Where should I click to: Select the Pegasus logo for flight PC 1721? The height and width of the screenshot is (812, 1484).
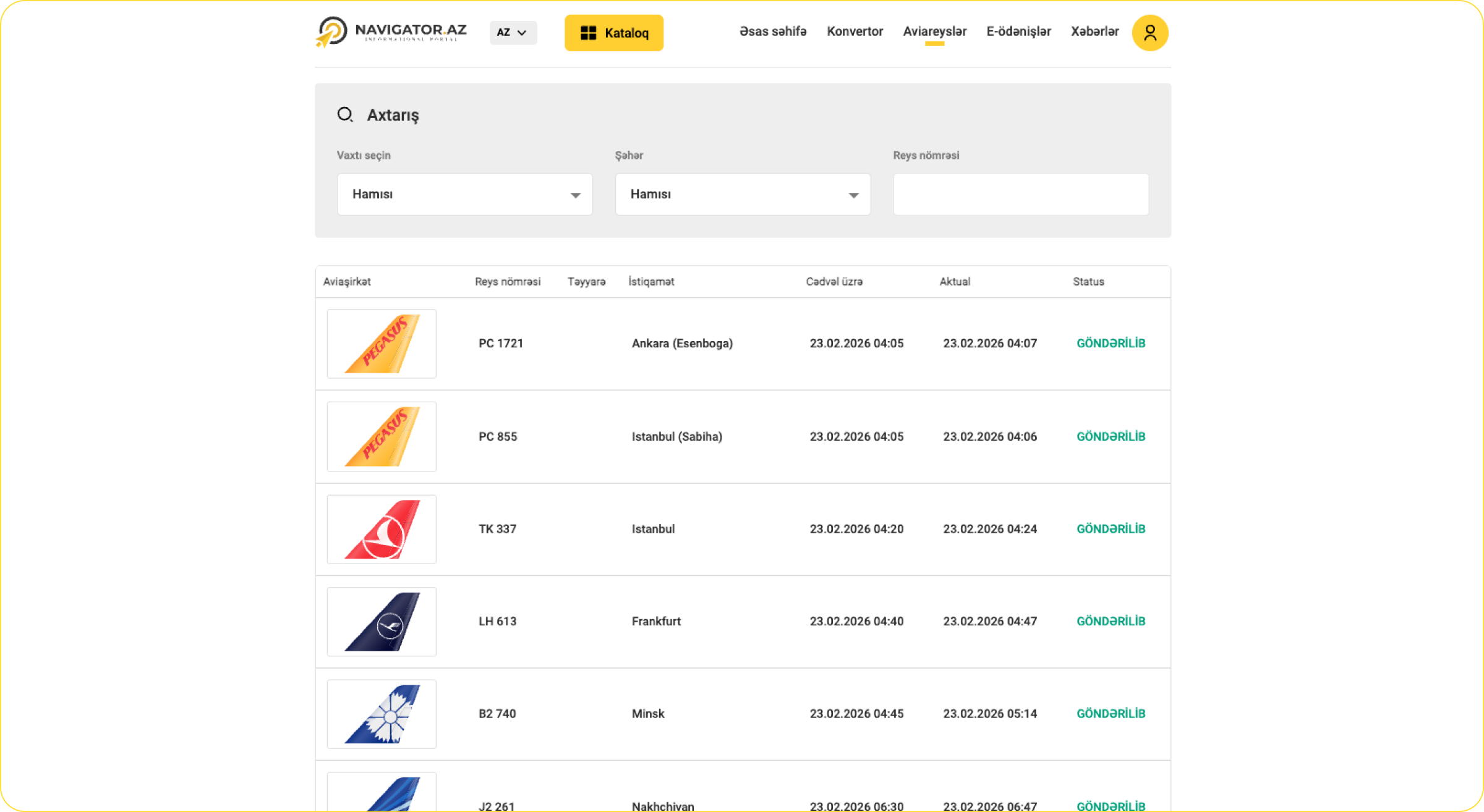382,344
